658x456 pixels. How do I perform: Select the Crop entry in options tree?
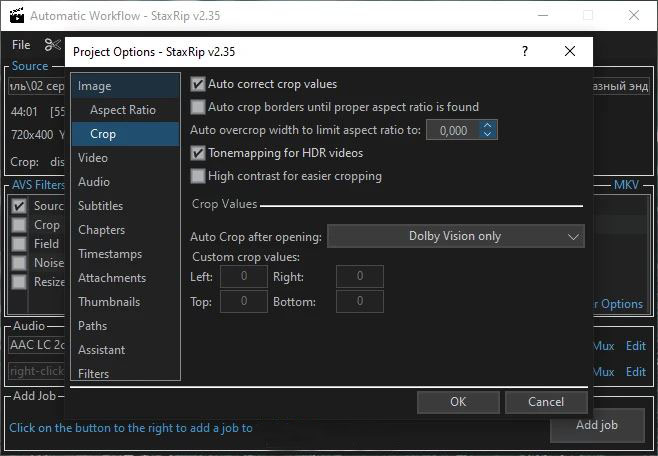[x=125, y=134]
